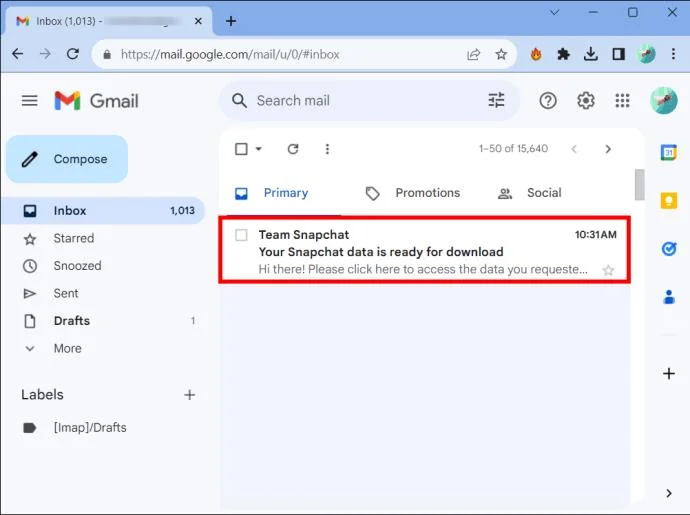Switch to the Social tab
Screen dimensions: 690x515
point(530,193)
